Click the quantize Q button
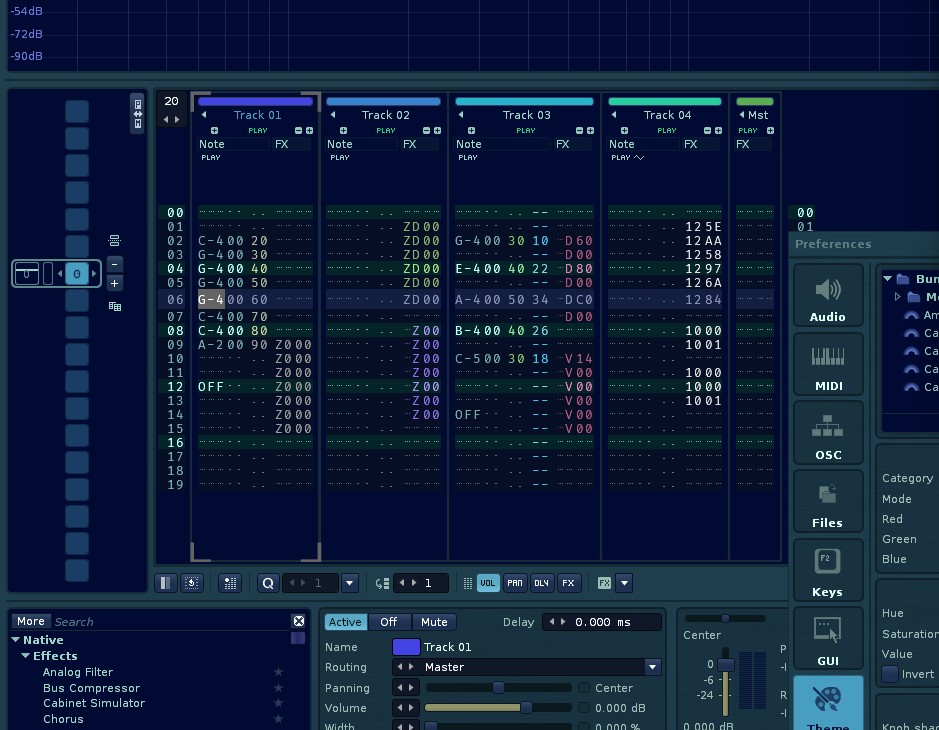The height and width of the screenshot is (730, 939). pyautogui.click(x=268, y=583)
